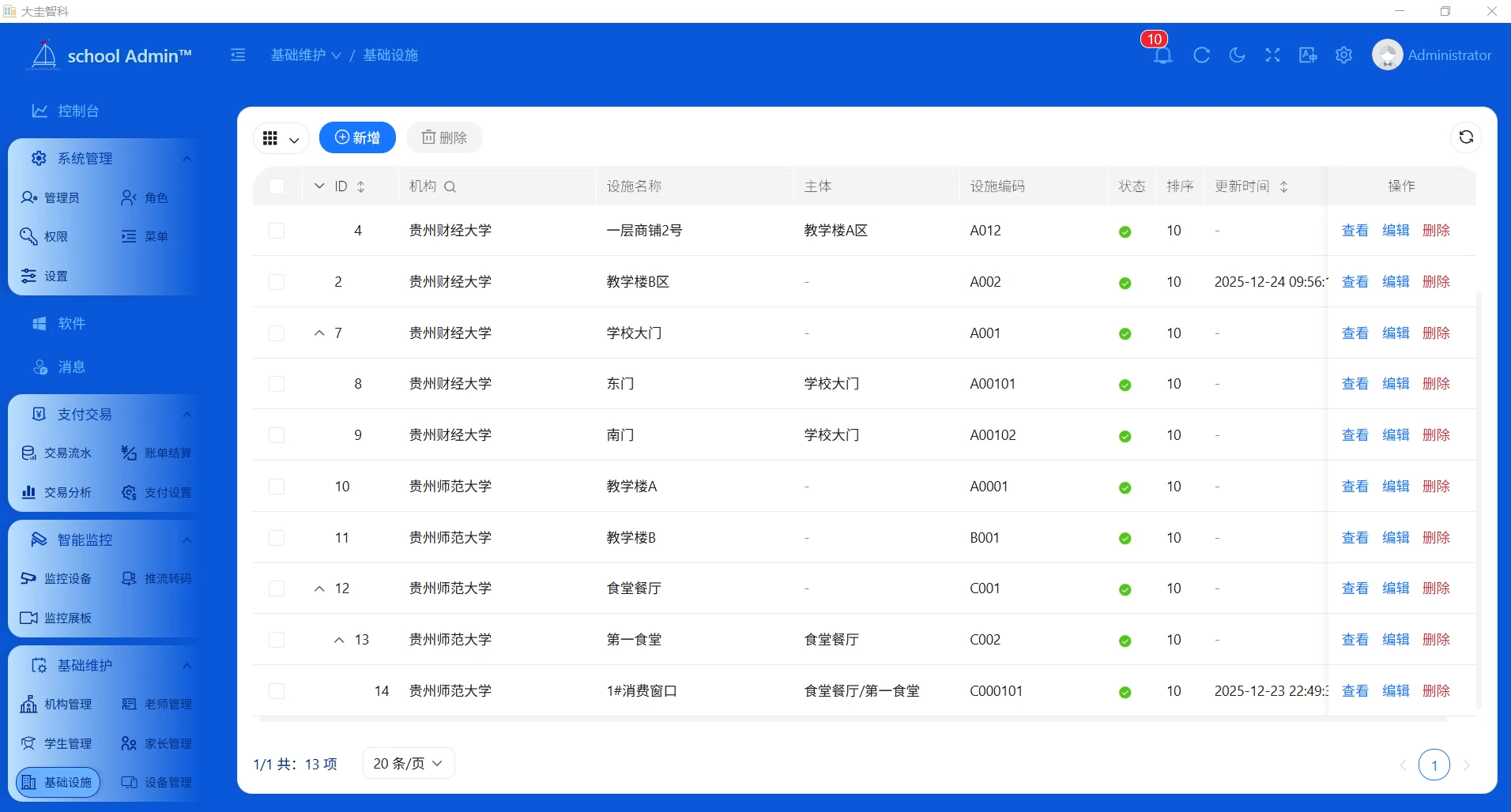Click 编辑 link for 东门 row
The image size is (1511, 812).
pos(1396,384)
